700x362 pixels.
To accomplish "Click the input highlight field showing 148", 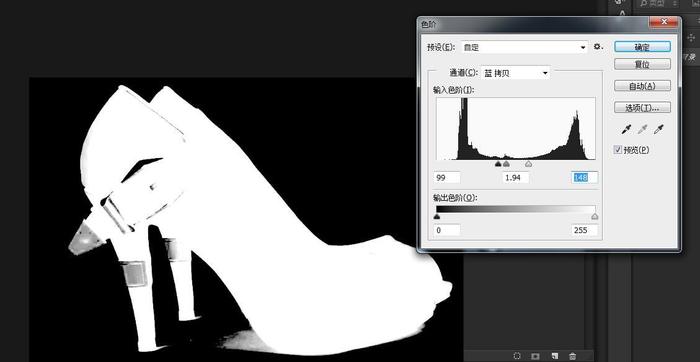I will (584, 178).
